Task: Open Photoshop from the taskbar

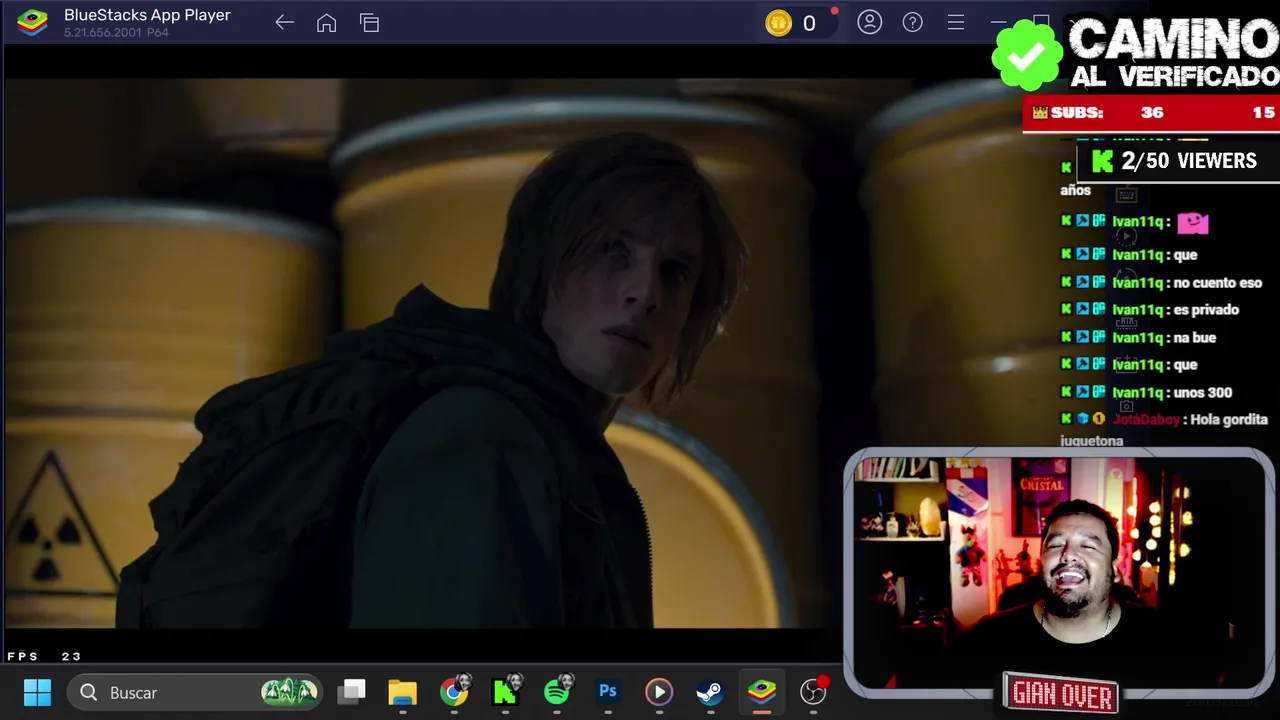Action: click(x=608, y=692)
